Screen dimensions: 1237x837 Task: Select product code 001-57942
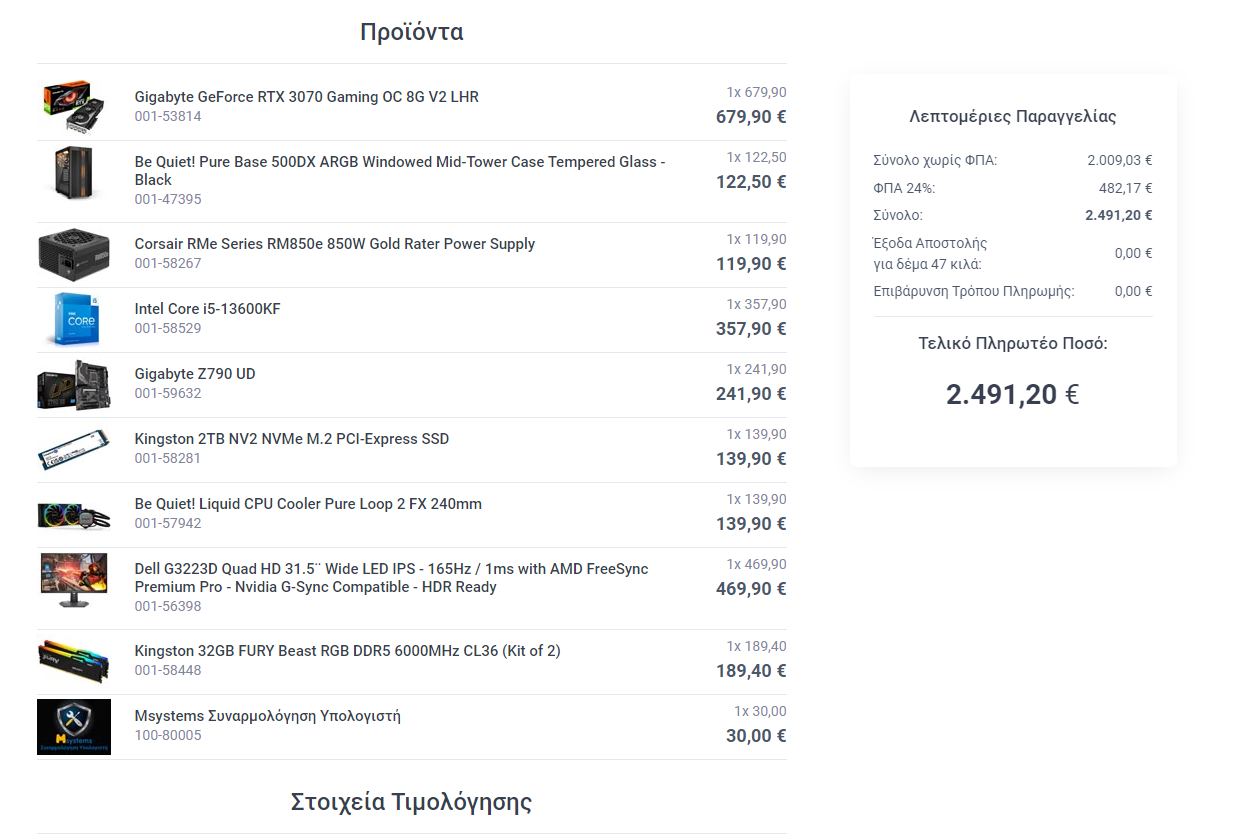pyautogui.click(x=168, y=523)
